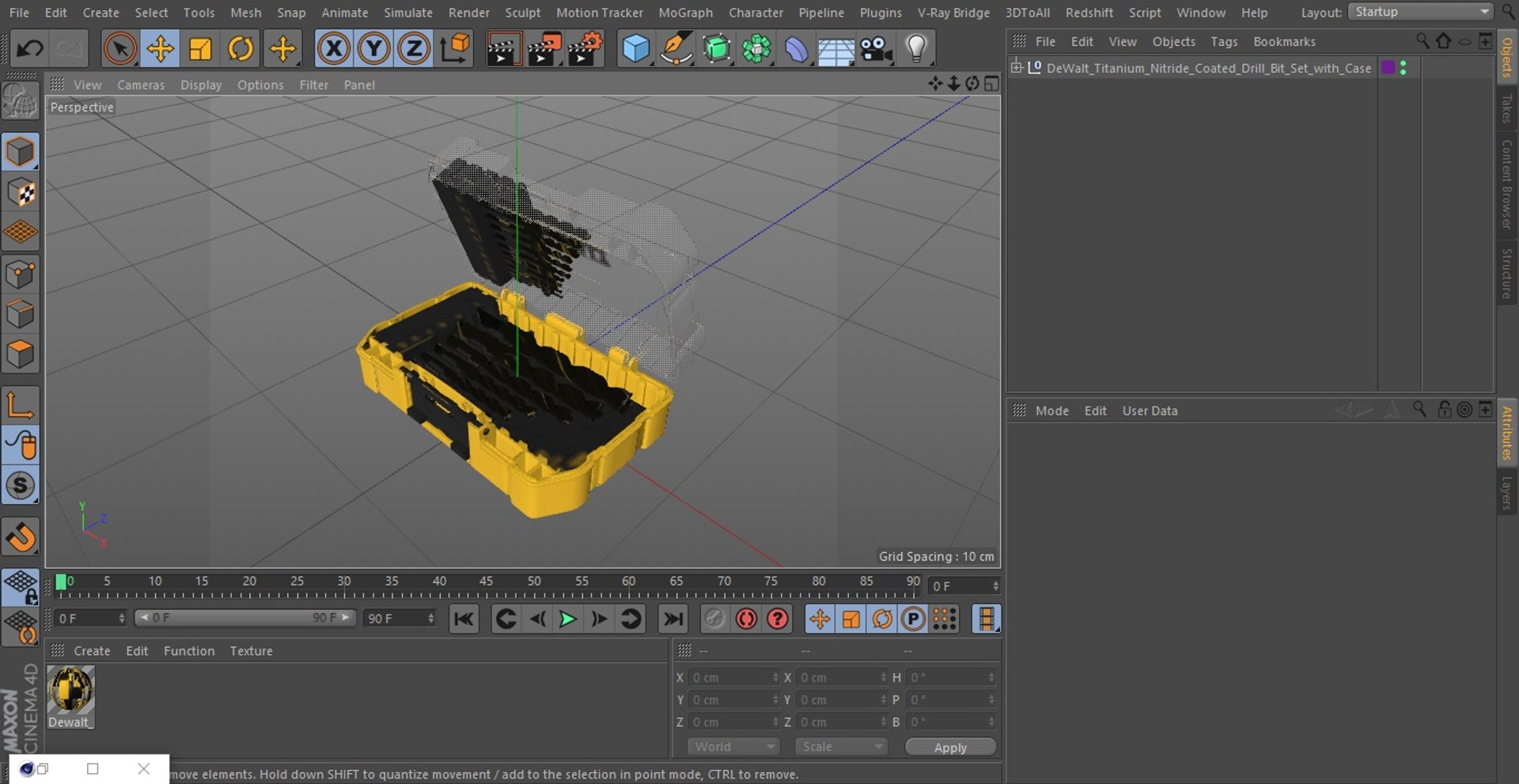Click Attribute Manager Mode menu
Image resolution: width=1519 pixels, height=784 pixels.
[x=1051, y=411]
